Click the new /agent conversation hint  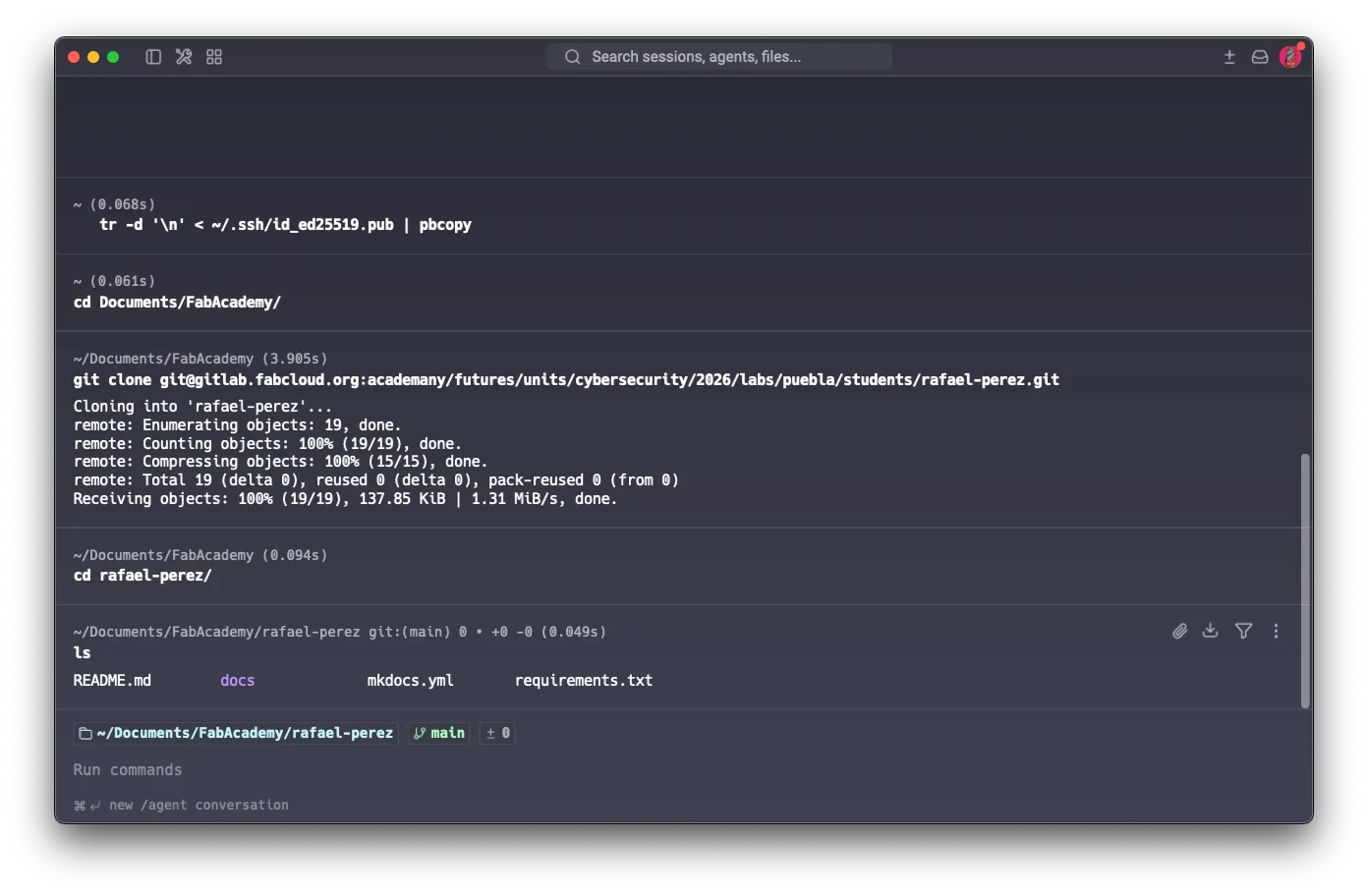click(199, 805)
